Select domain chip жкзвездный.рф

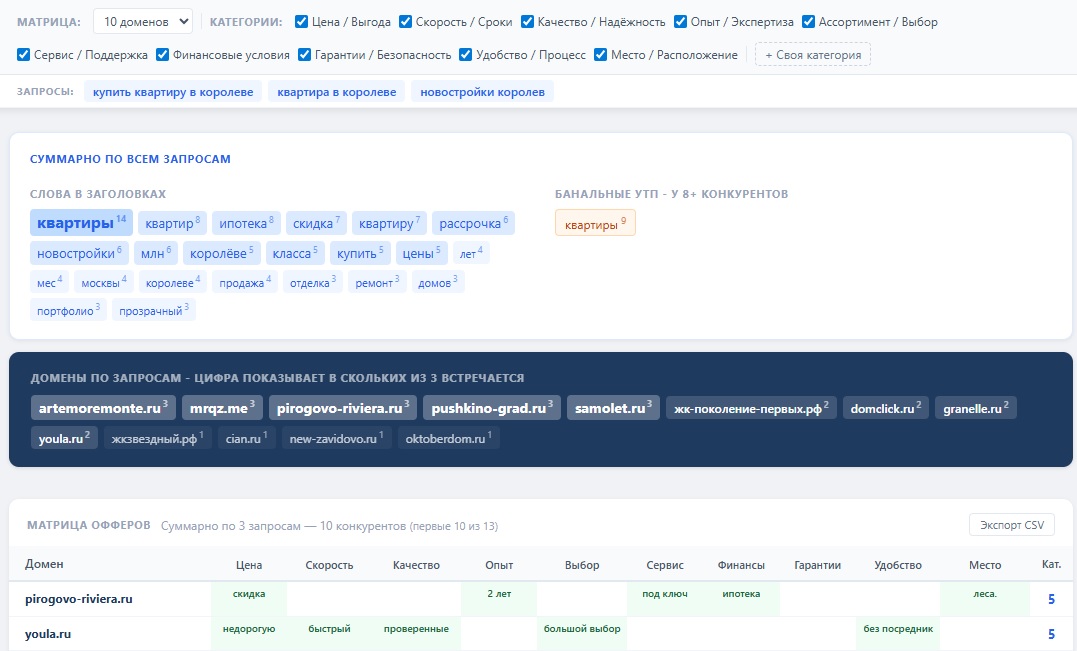click(157, 437)
